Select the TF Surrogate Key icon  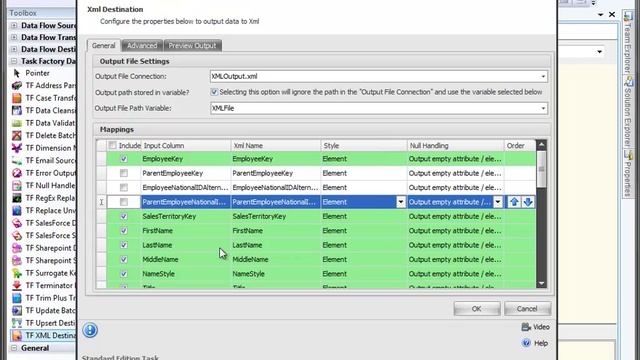[17, 273]
